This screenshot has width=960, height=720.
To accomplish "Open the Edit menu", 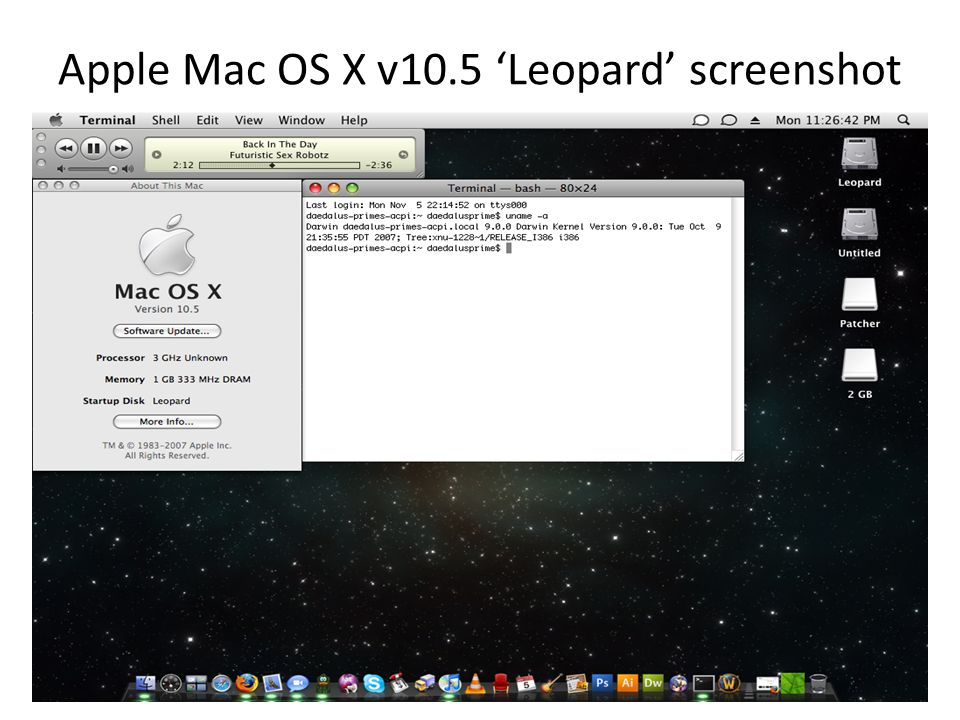I will pos(207,120).
